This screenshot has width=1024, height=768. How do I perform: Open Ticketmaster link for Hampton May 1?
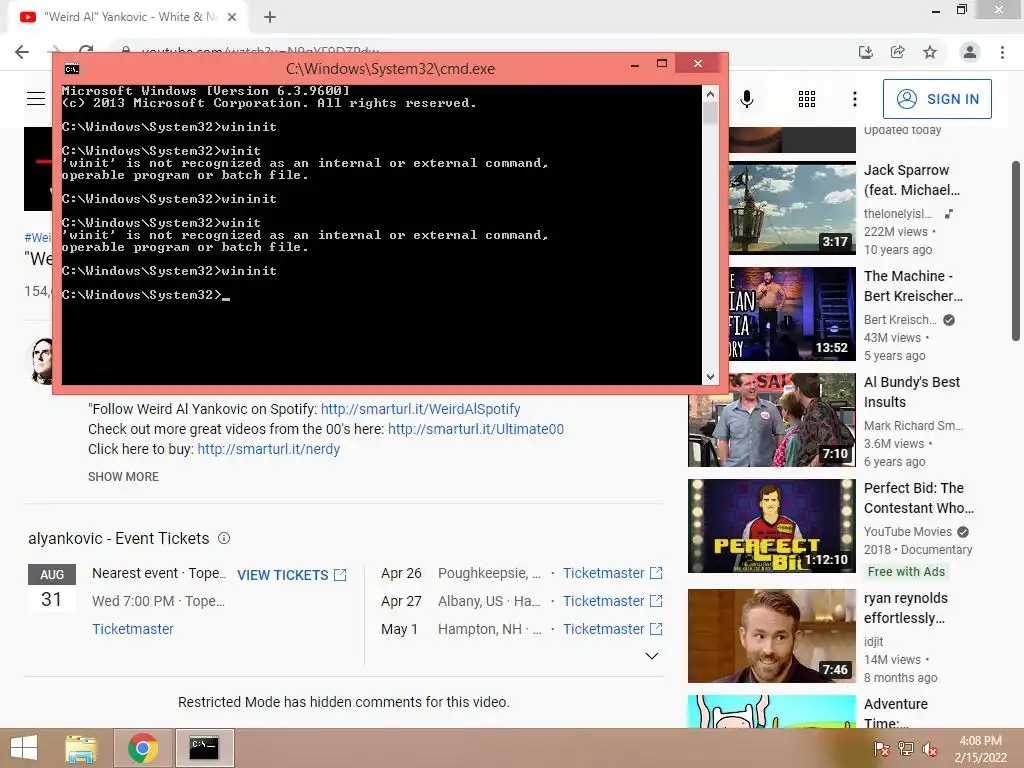[613, 629]
